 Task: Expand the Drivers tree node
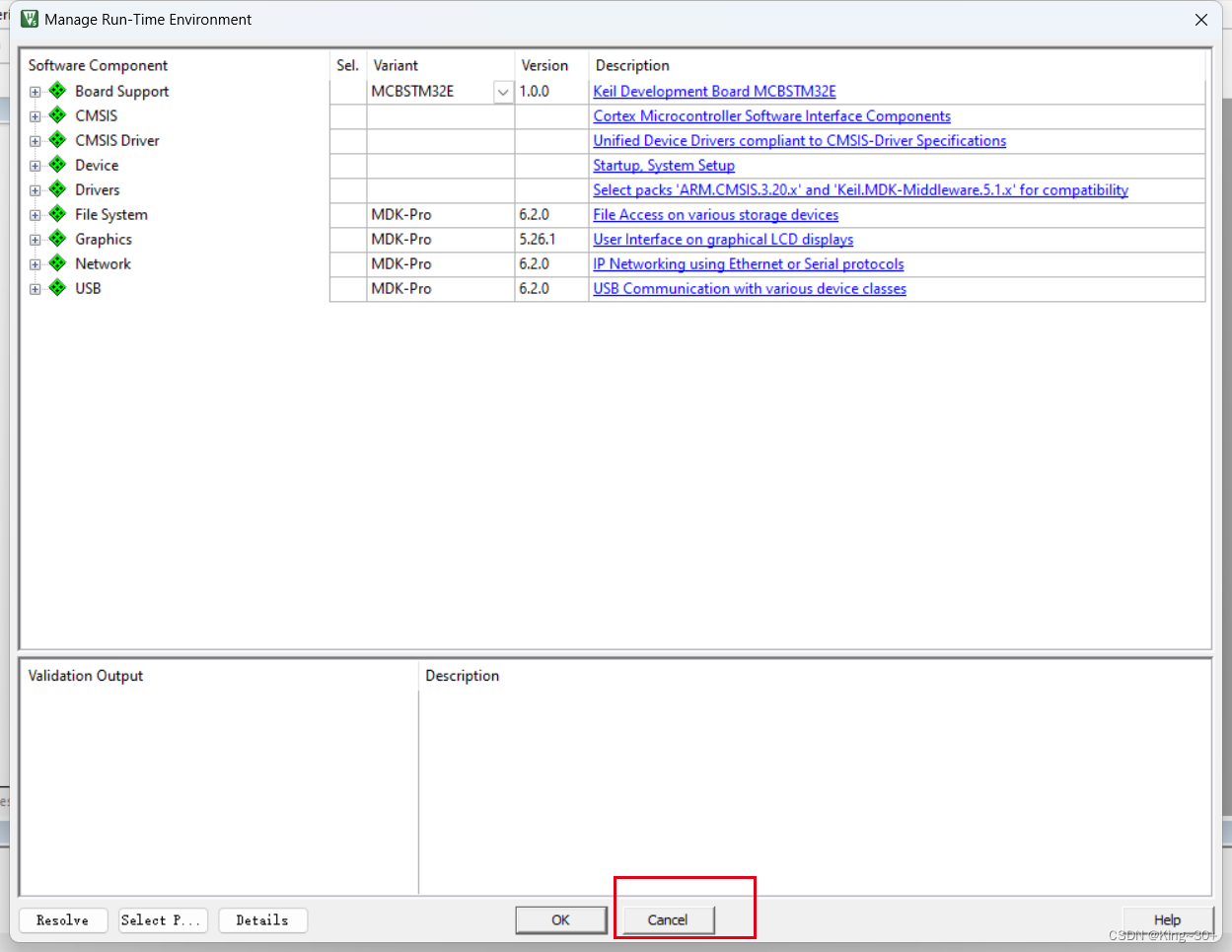coord(35,190)
